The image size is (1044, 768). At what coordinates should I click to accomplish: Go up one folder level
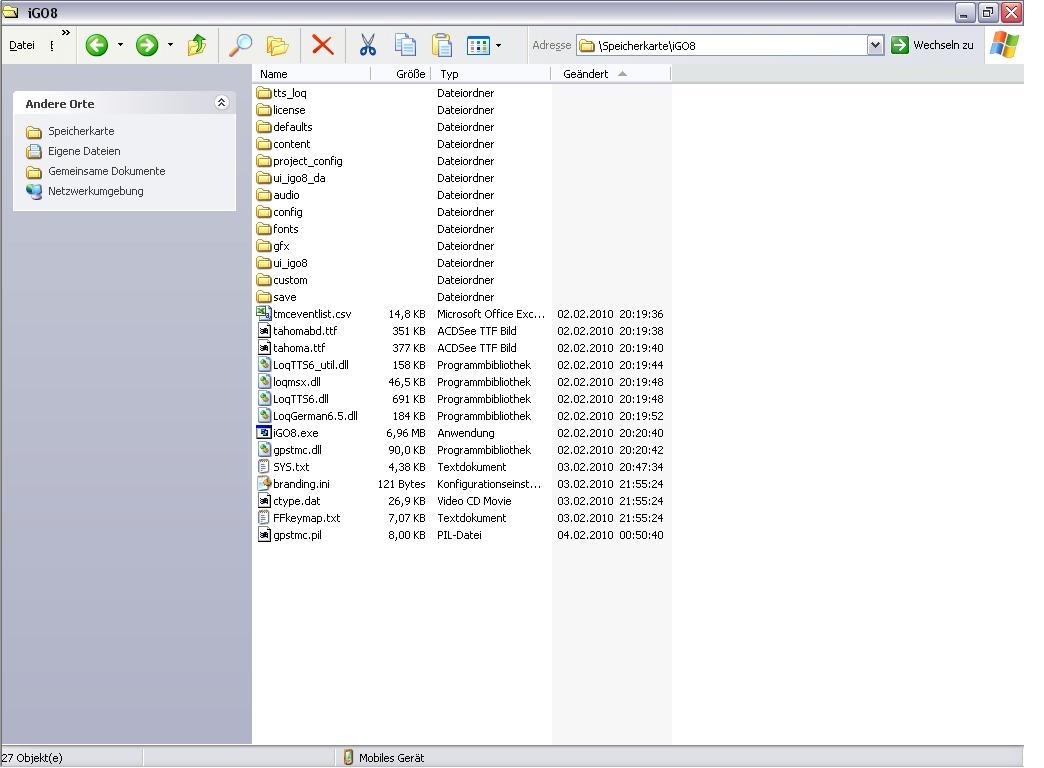coord(196,45)
